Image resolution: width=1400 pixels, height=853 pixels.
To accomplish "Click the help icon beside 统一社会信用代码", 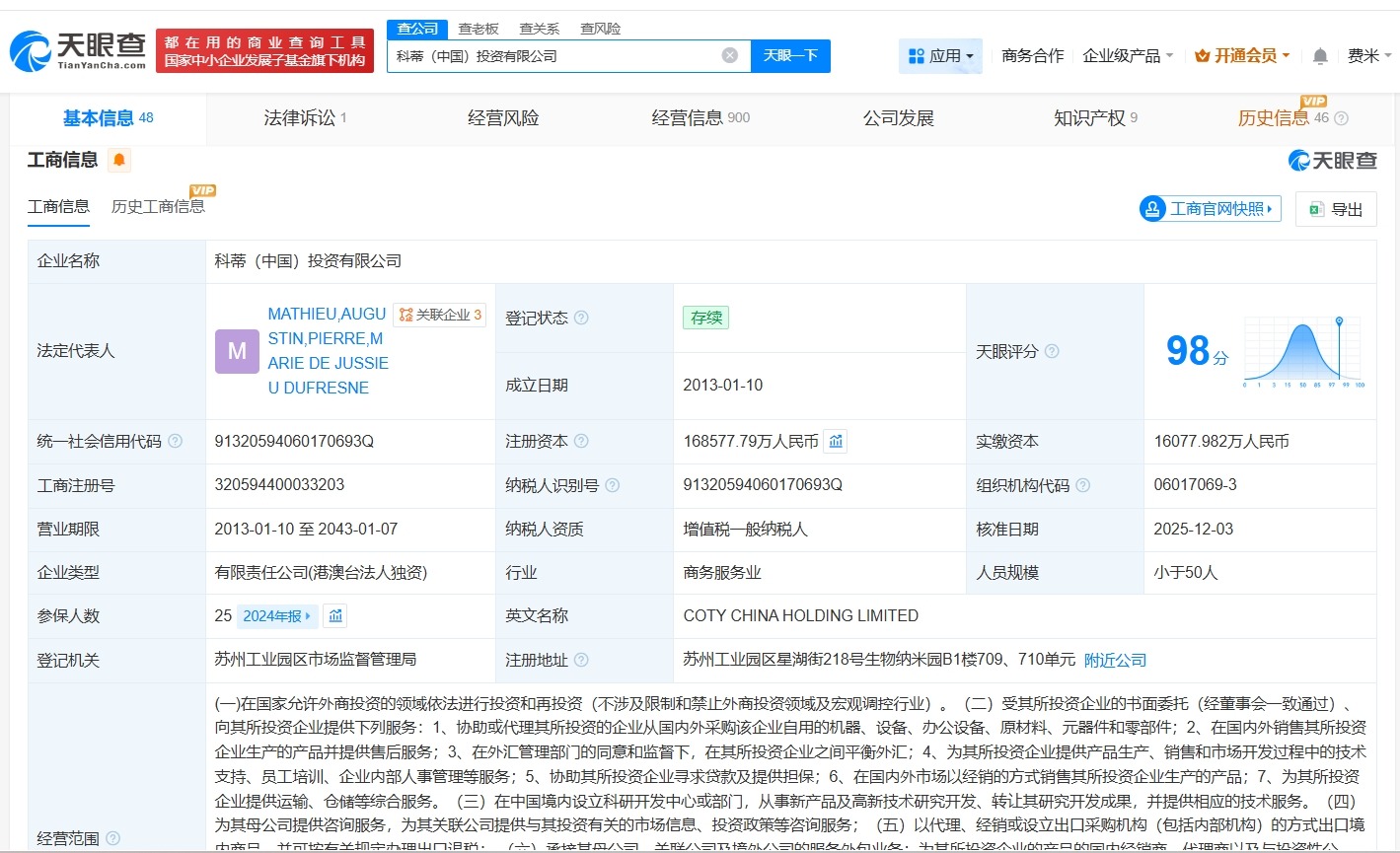I will click(173, 442).
